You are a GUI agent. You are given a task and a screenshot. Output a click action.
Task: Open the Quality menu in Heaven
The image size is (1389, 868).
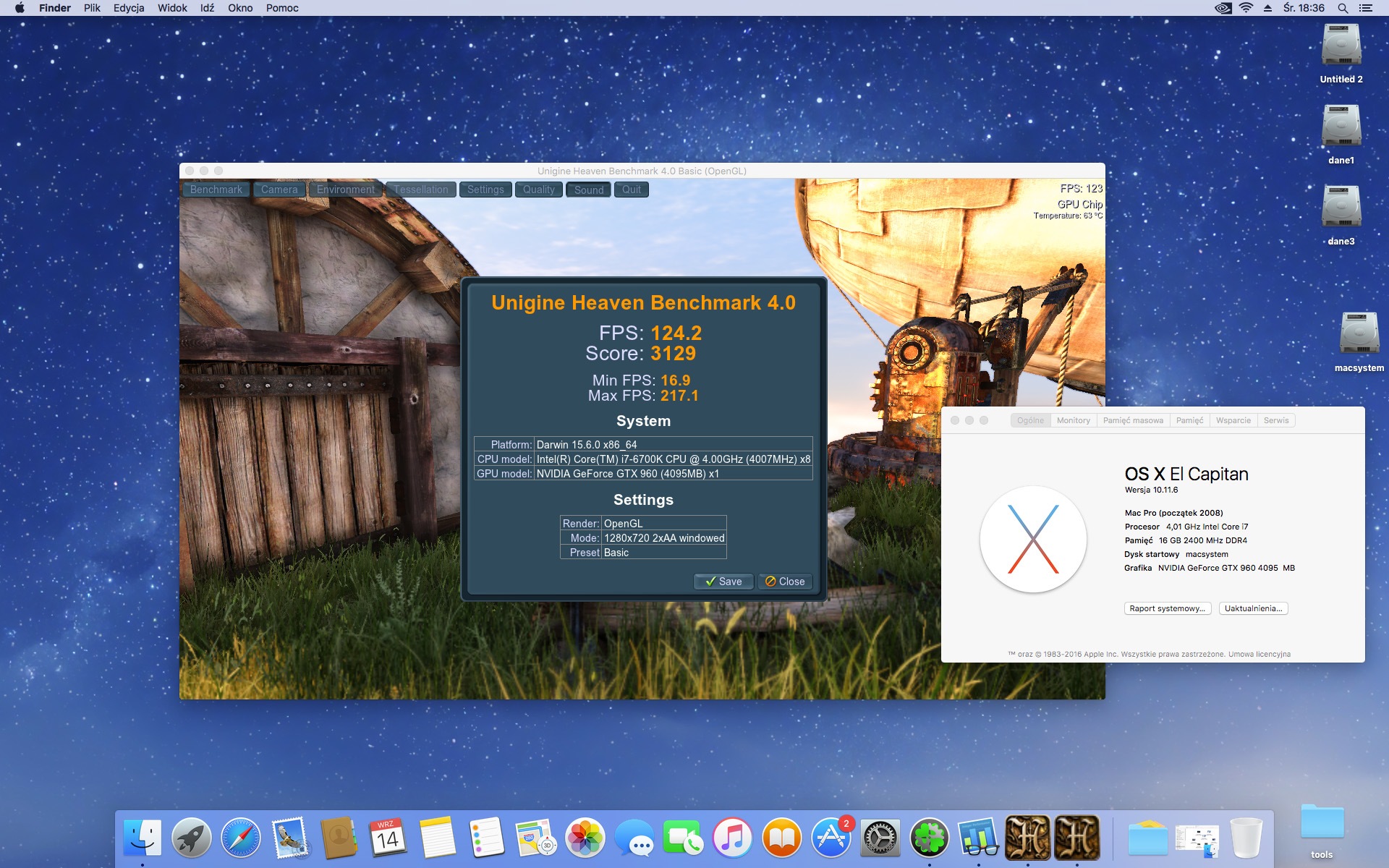(538, 190)
